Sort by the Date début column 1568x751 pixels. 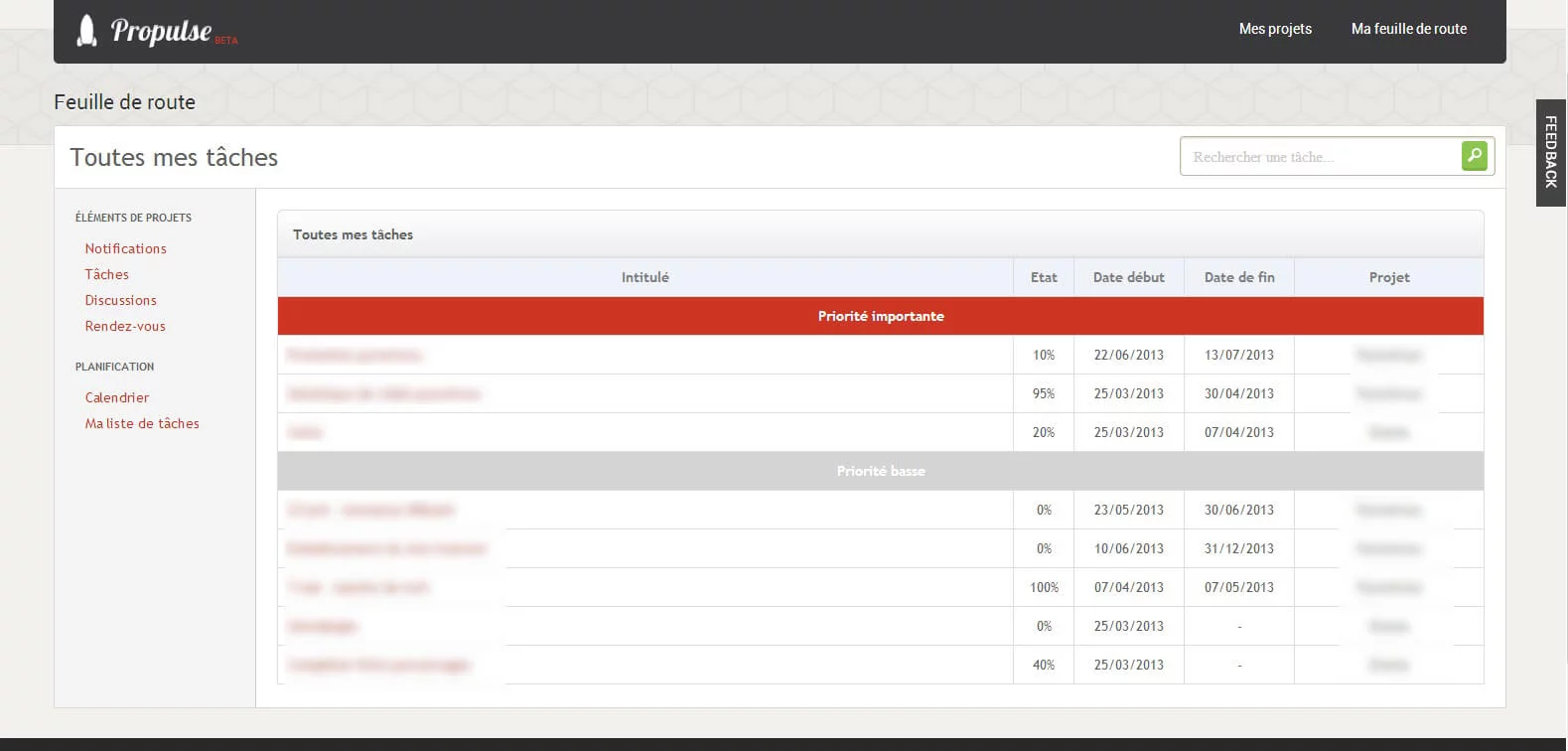[1129, 277]
